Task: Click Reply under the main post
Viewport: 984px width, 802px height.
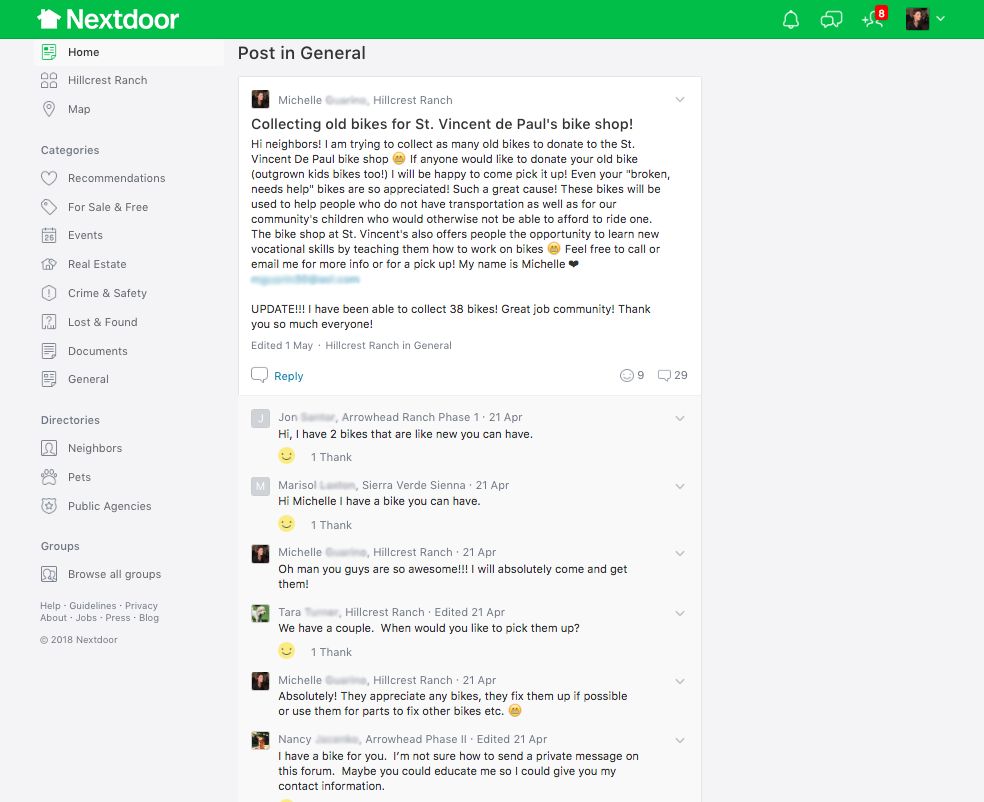Action: (x=289, y=376)
